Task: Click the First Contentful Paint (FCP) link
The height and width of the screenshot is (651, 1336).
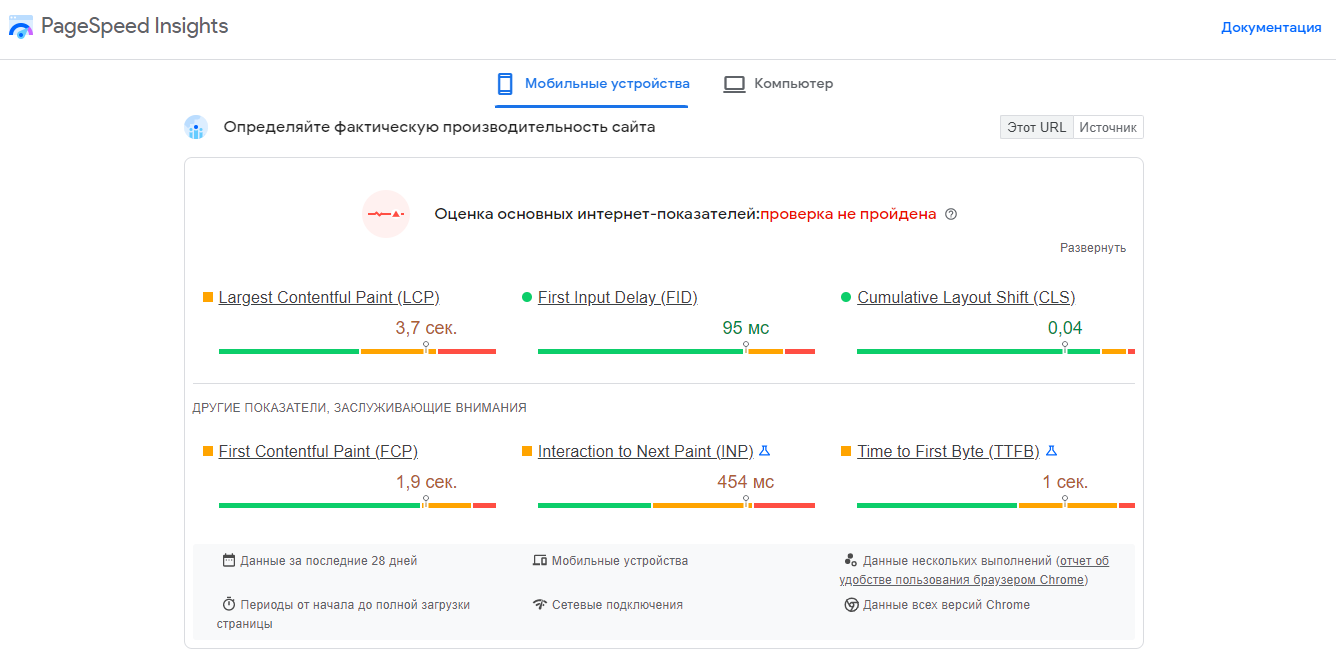Action: 318,451
